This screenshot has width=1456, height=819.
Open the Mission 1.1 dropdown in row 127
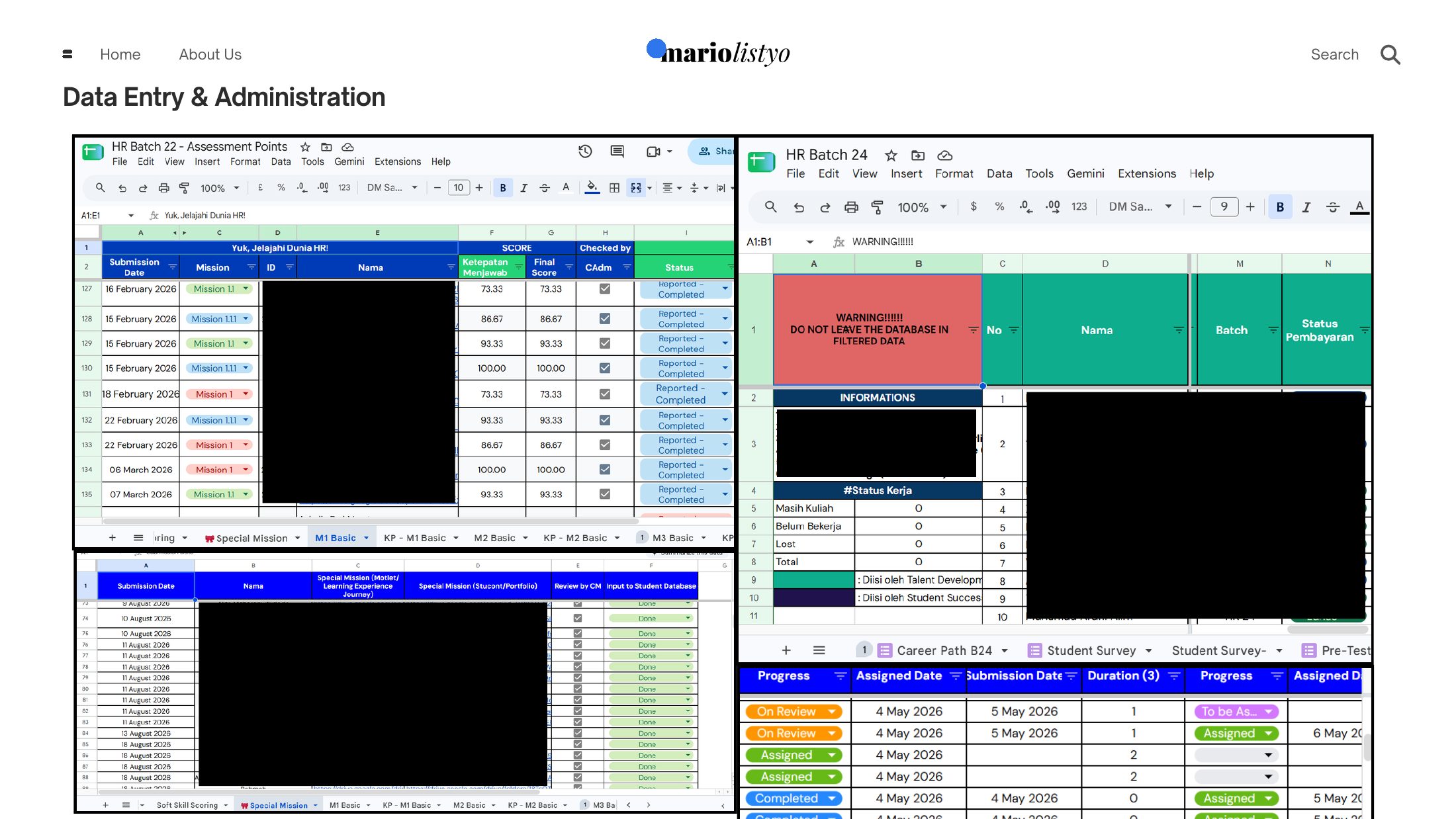[x=246, y=288]
